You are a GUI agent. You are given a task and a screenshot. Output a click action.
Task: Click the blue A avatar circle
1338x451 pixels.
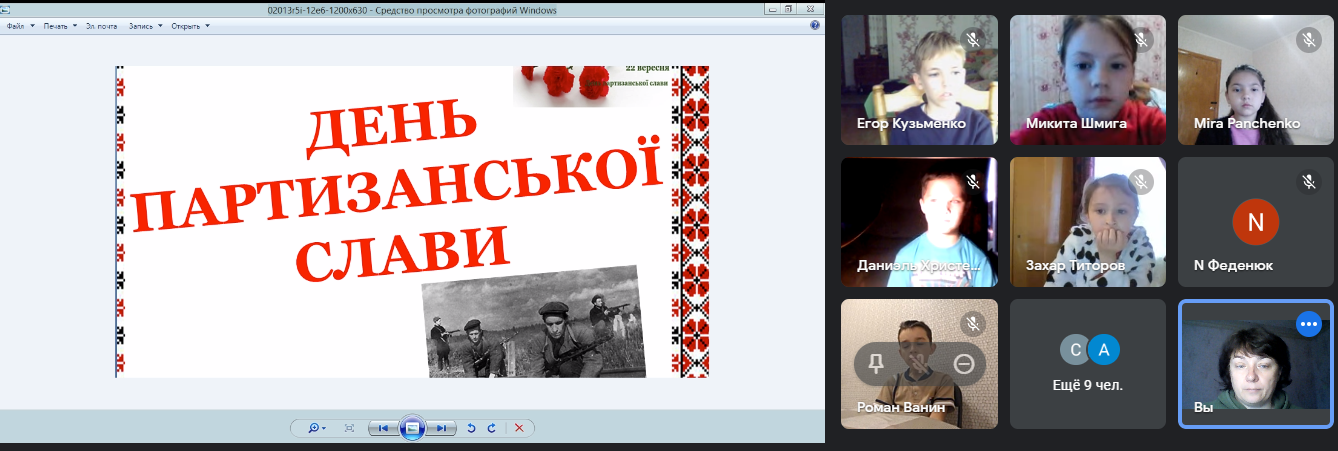[x=1103, y=349]
